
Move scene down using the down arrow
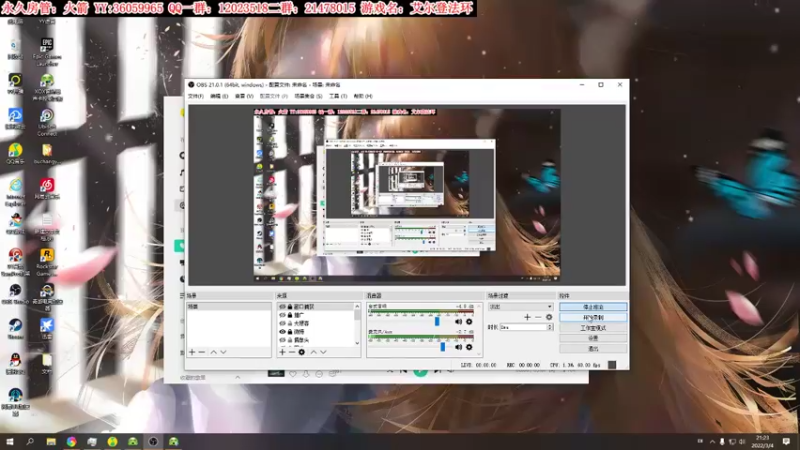click(x=223, y=352)
